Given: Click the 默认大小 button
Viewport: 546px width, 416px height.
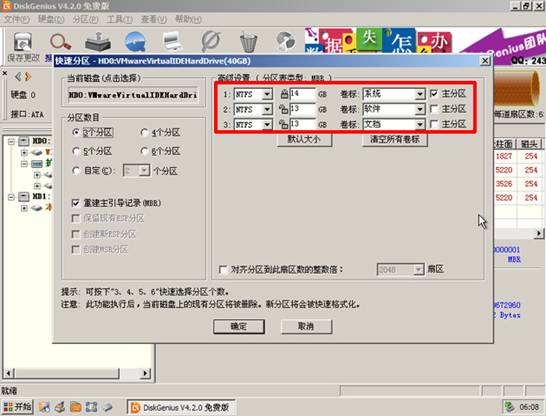Looking at the screenshot, I should pyautogui.click(x=304, y=140).
